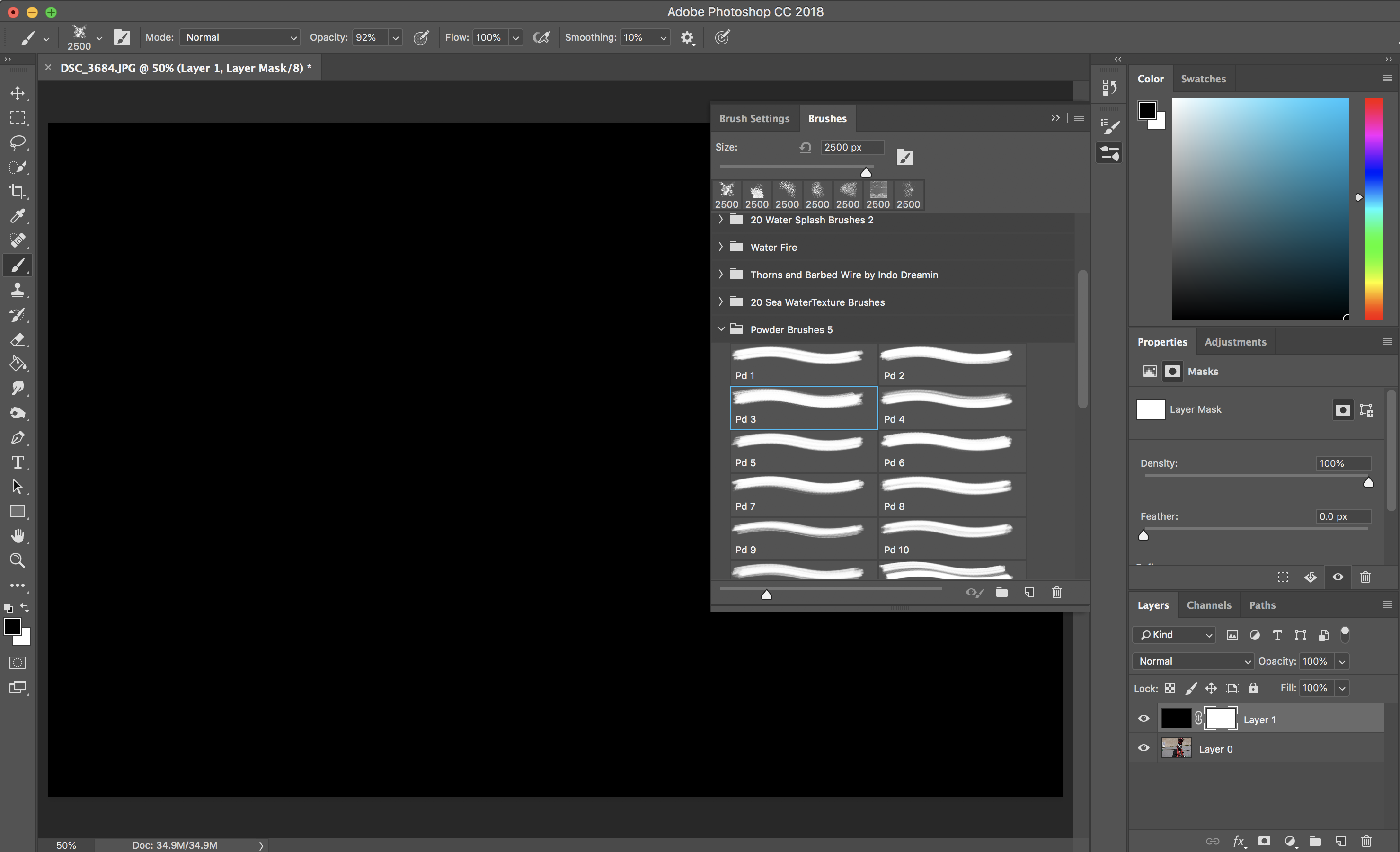Select the Eyedropper tool

pyautogui.click(x=18, y=216)
